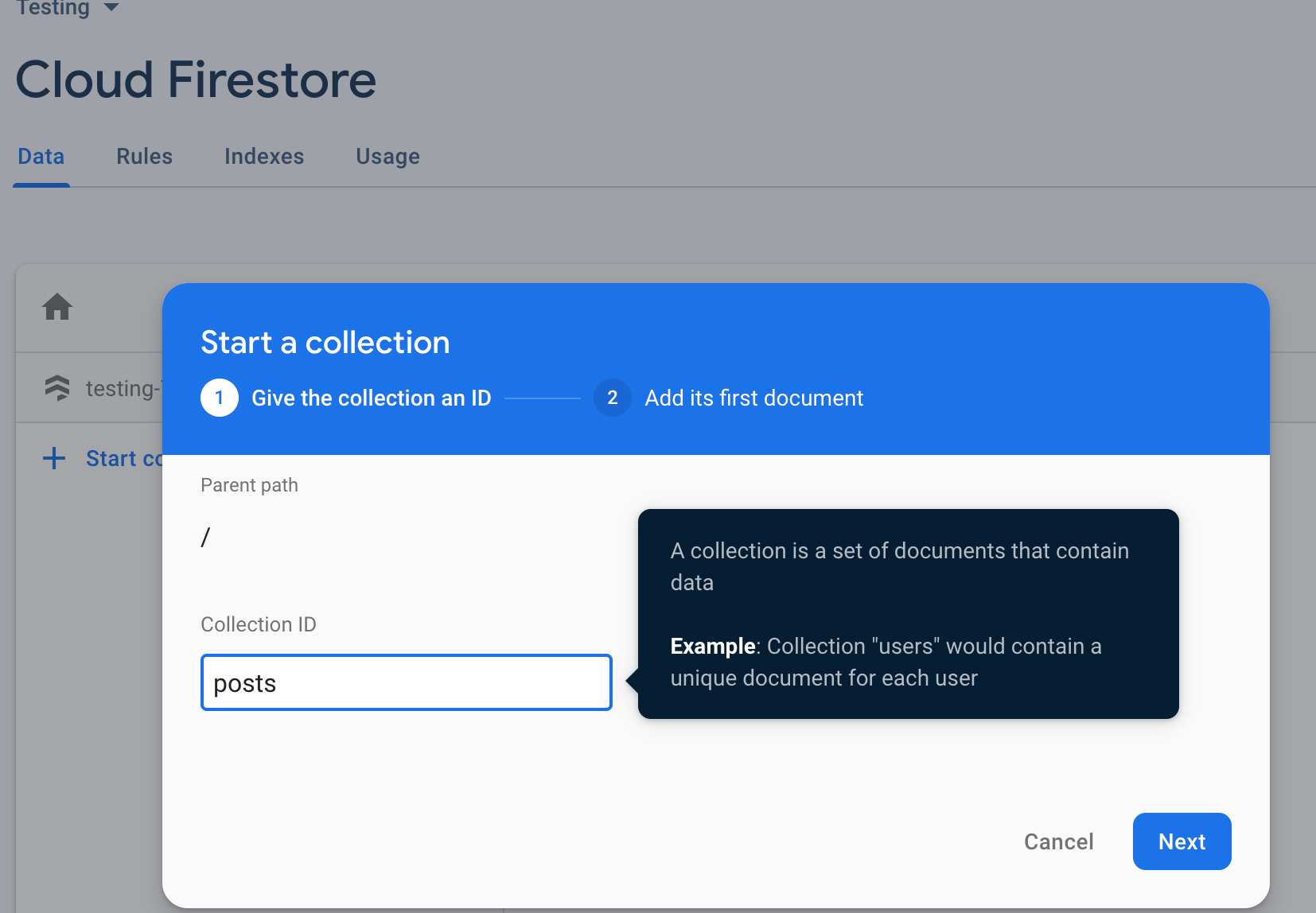Select step 1 circle in collection wizard
The width and height of the screenshot is (1316, 913).
click(x=220, y=398)
